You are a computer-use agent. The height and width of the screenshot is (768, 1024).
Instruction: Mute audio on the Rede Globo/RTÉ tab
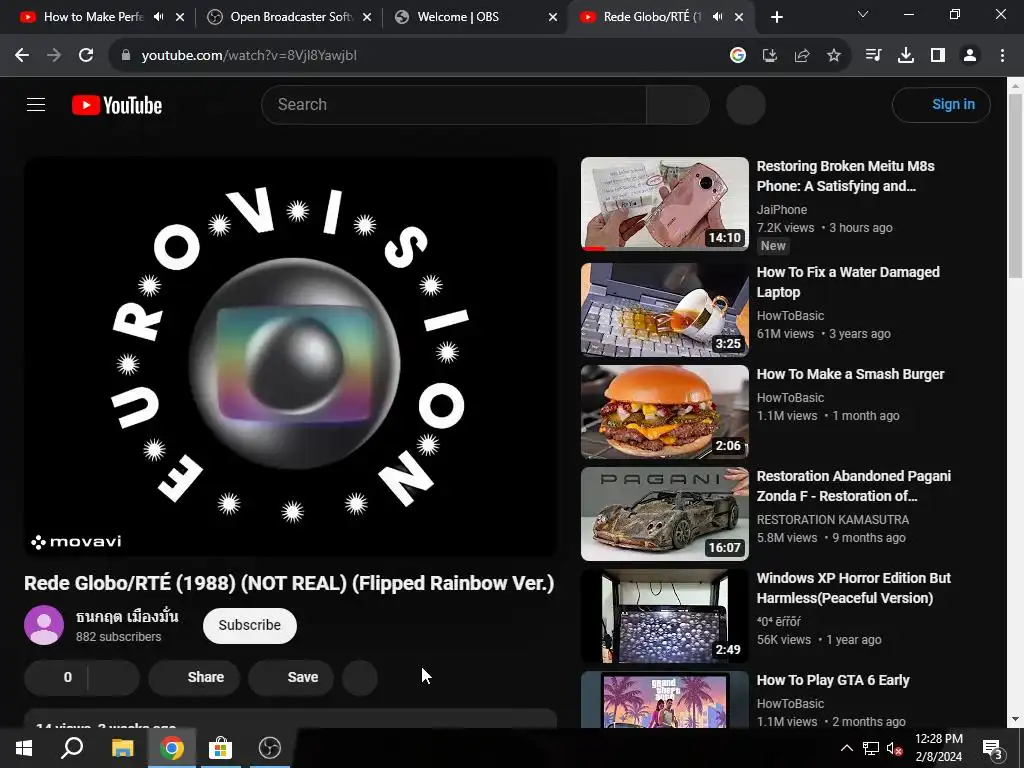[717, 17]
